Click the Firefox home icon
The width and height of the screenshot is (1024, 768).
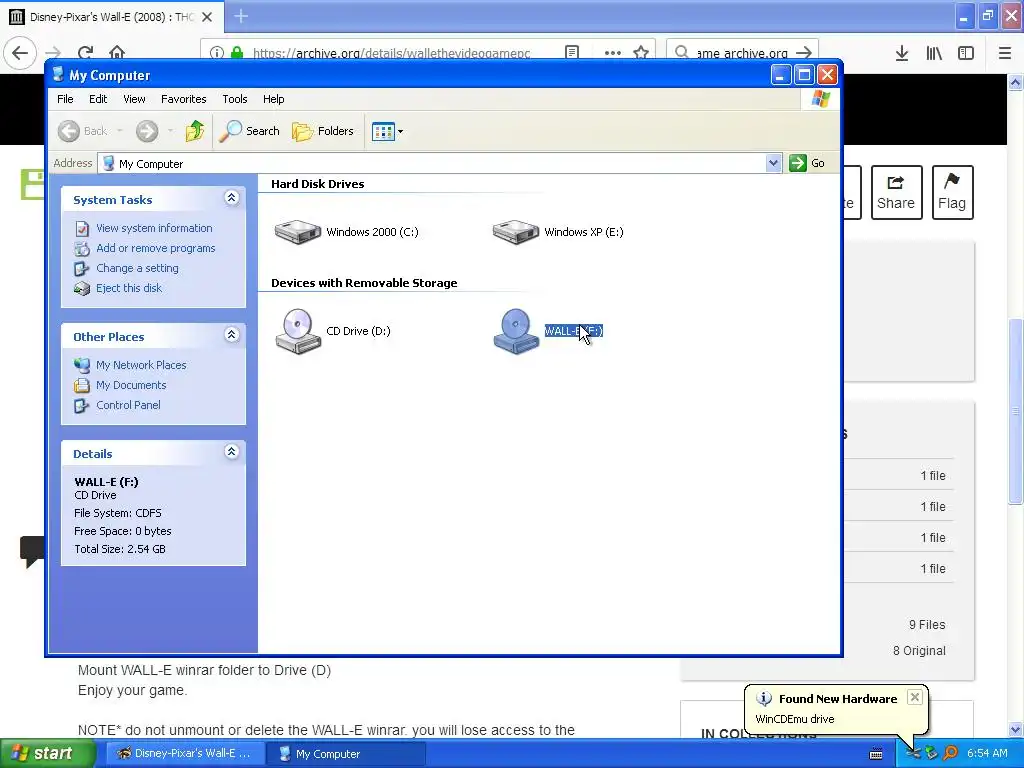pos(117,52)
